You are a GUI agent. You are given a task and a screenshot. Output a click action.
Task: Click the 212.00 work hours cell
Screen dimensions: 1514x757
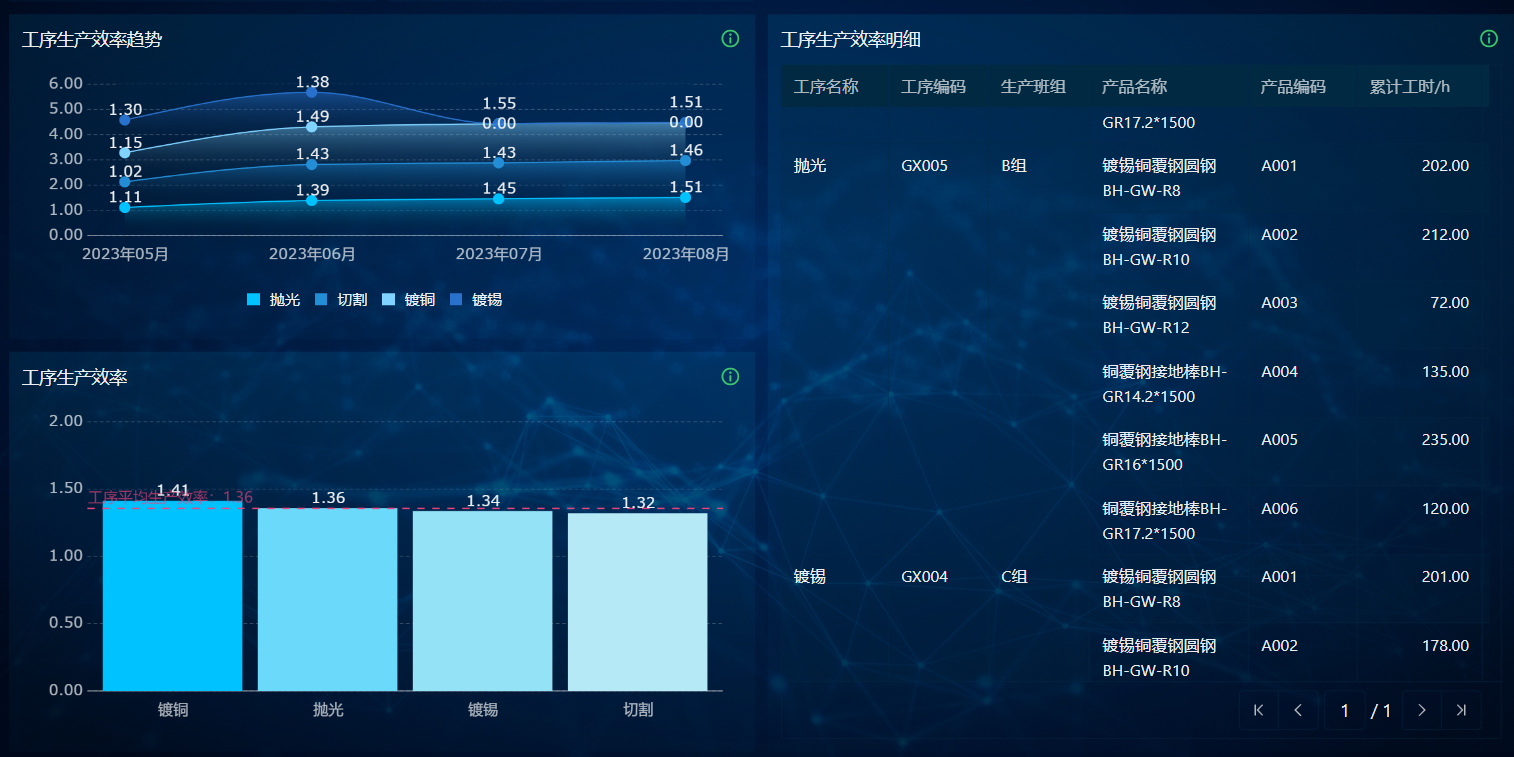pyautogui.click(x=1445, y=235)
